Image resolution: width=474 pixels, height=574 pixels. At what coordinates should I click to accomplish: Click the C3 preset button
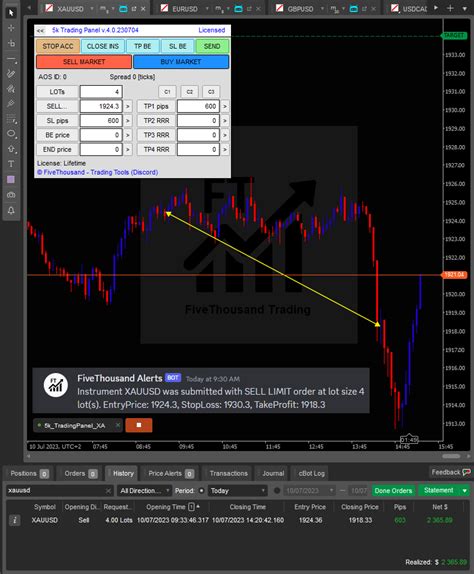[x=211, y=92]
